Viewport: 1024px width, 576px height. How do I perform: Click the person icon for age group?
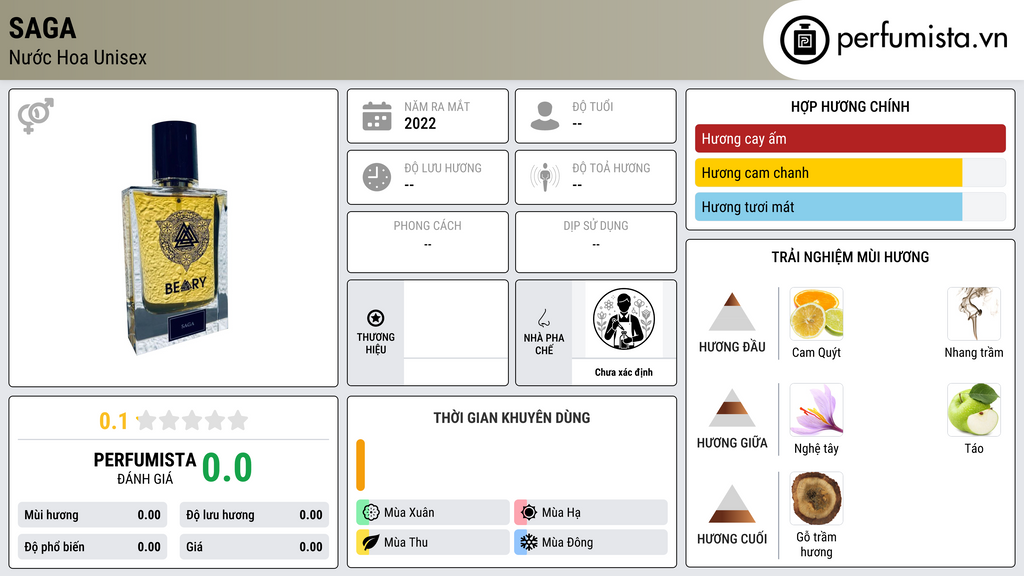pos(545,116)
